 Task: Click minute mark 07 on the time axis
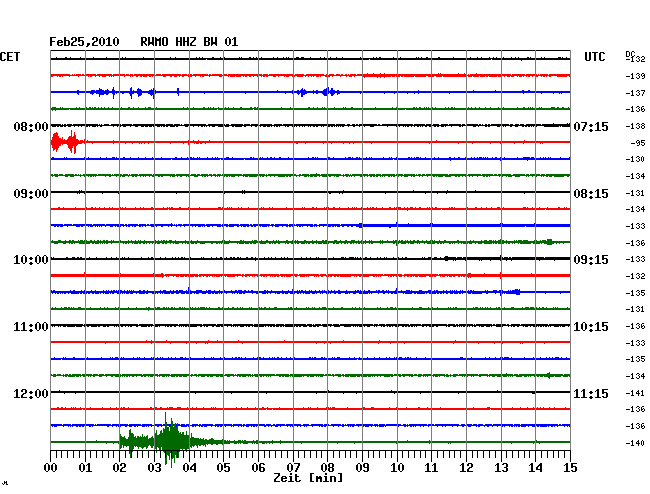pos(293,468)
